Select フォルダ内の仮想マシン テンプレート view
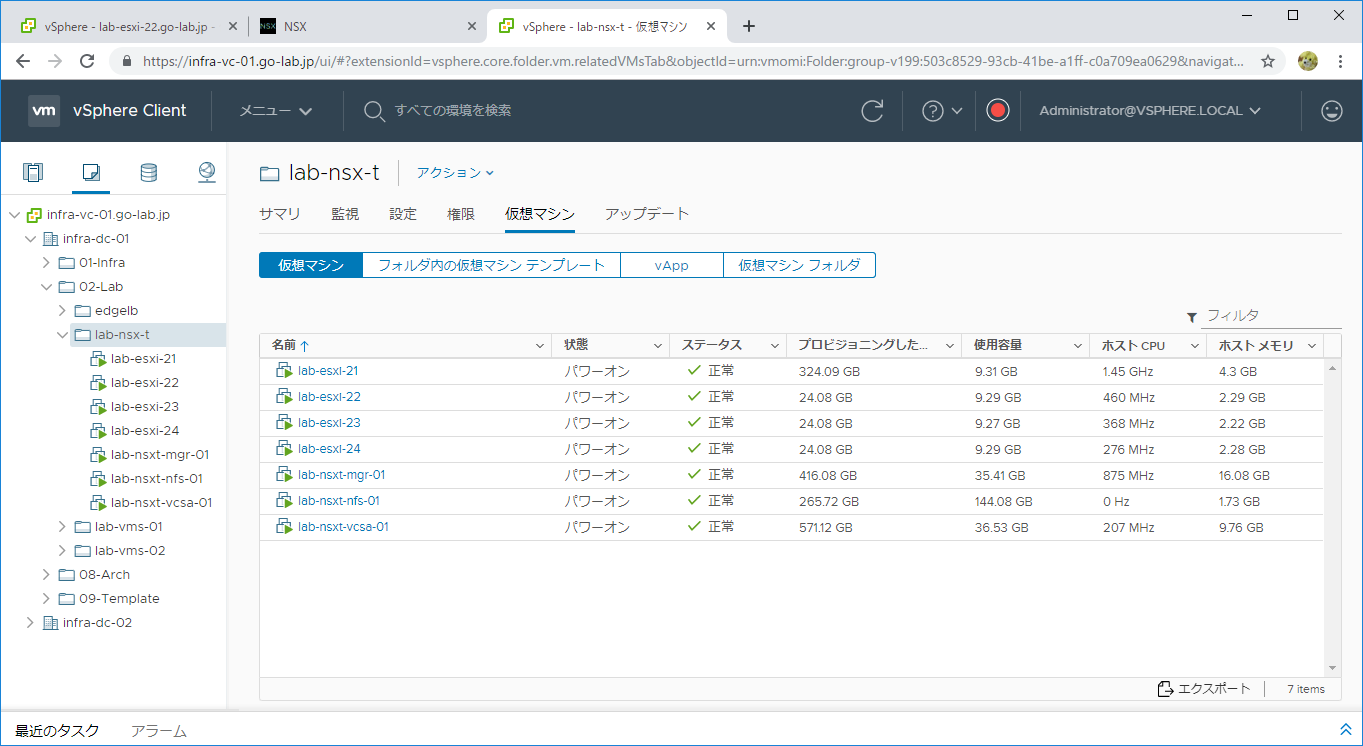 (x=491, y=265)
